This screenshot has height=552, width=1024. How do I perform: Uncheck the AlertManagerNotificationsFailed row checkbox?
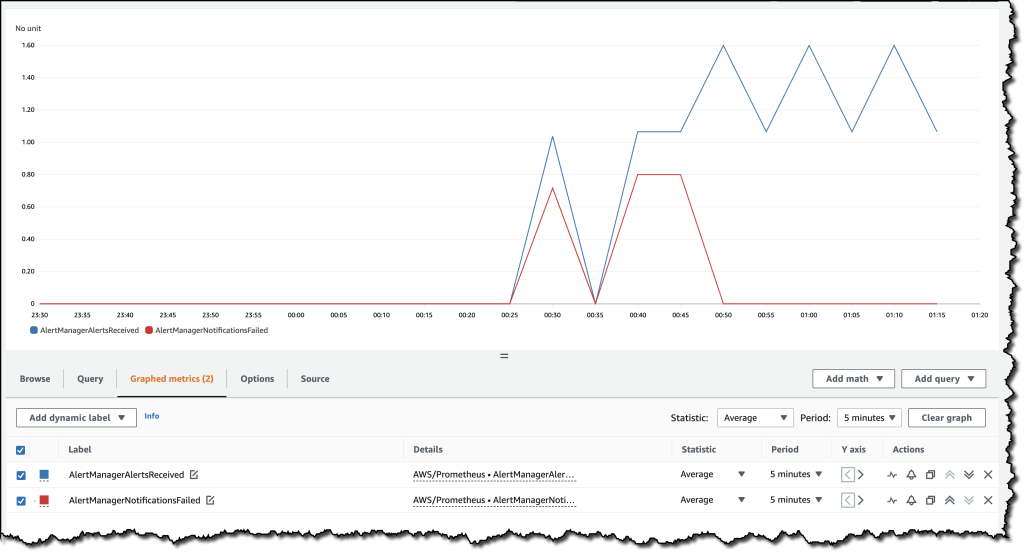(21, 501)
